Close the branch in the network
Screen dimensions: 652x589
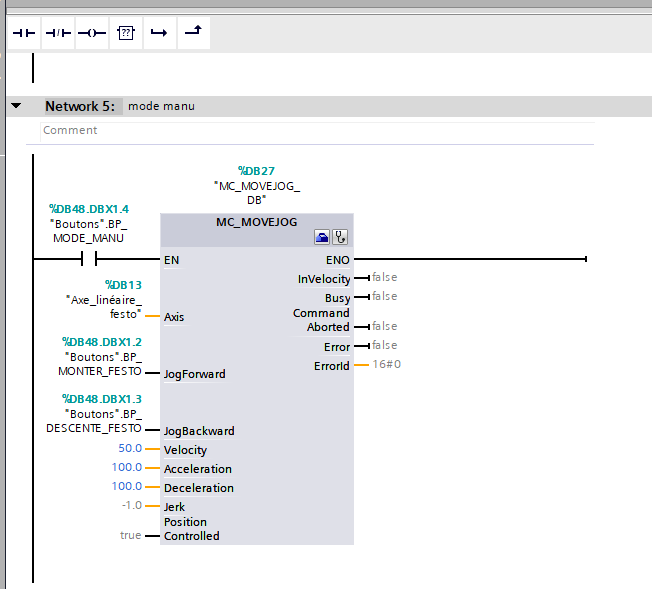click(194, 33)
